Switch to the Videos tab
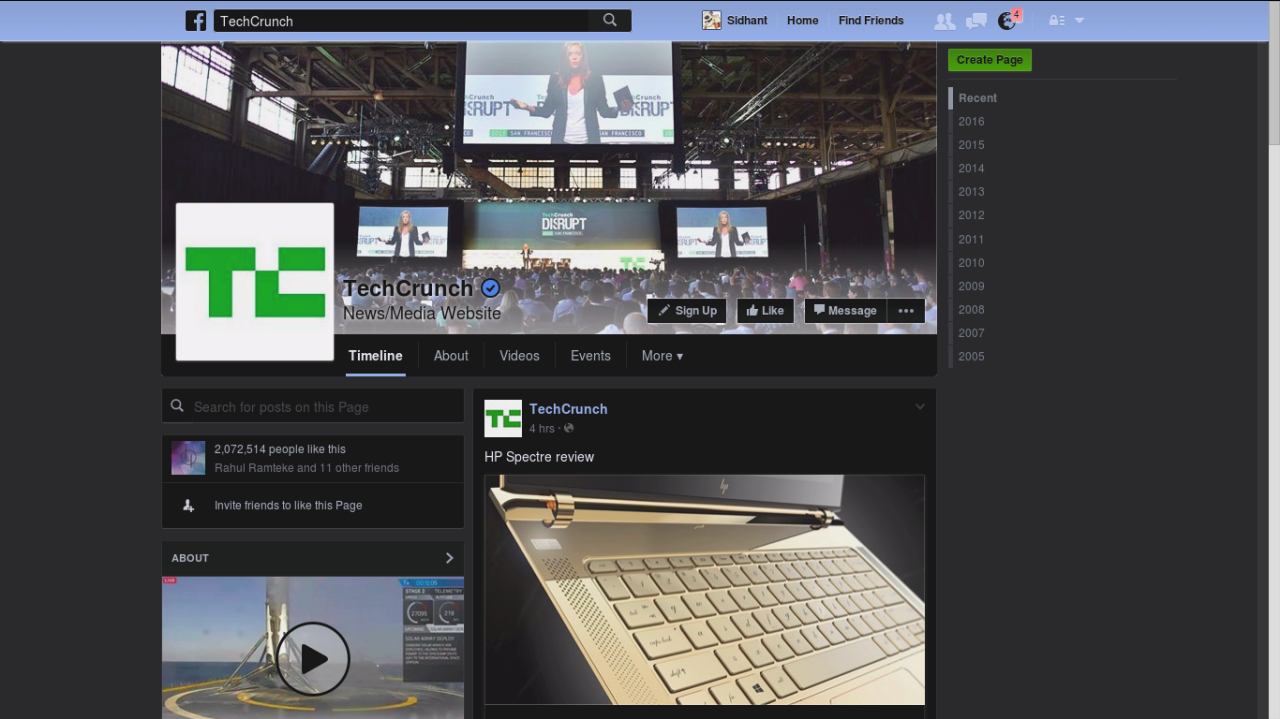The image size is (1280, 719). pyautogui.click(x=519, y=356)
